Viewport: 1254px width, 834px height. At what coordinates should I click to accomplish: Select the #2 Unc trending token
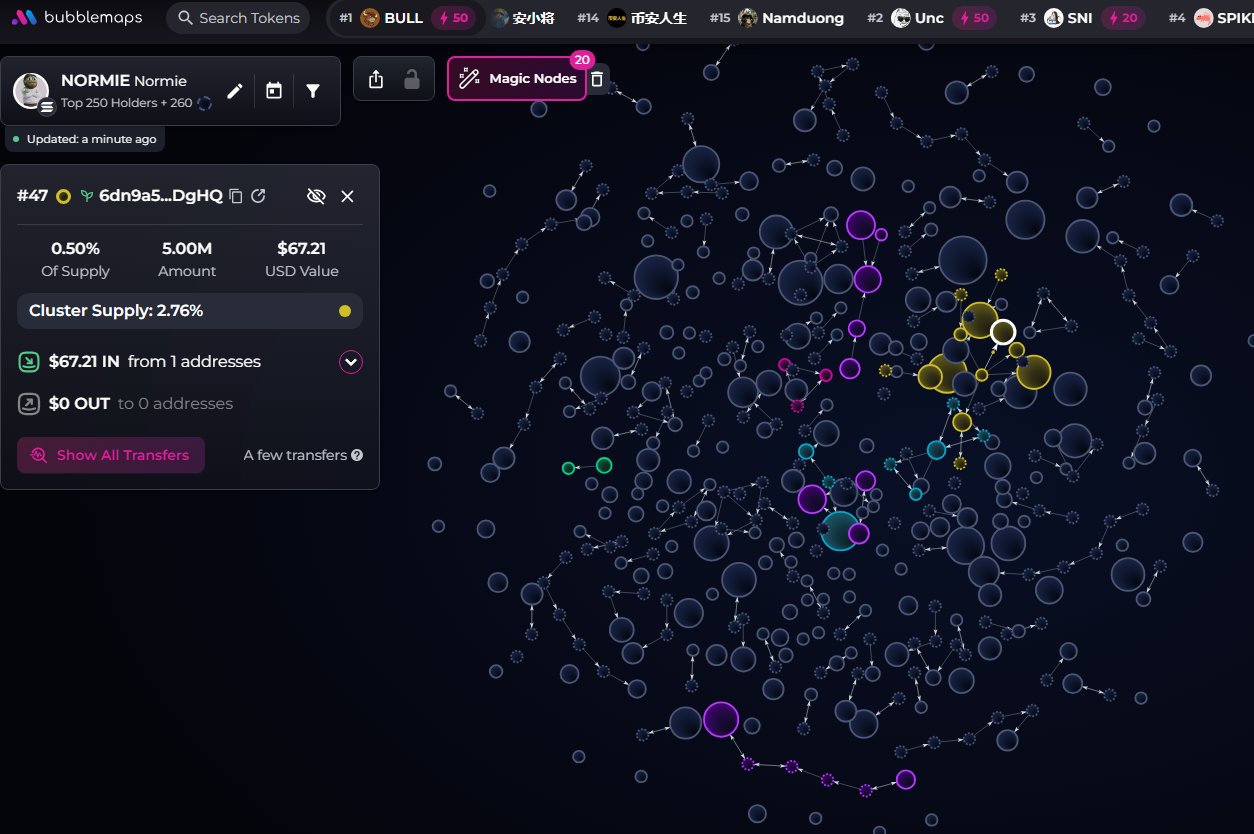coord(929,18)
